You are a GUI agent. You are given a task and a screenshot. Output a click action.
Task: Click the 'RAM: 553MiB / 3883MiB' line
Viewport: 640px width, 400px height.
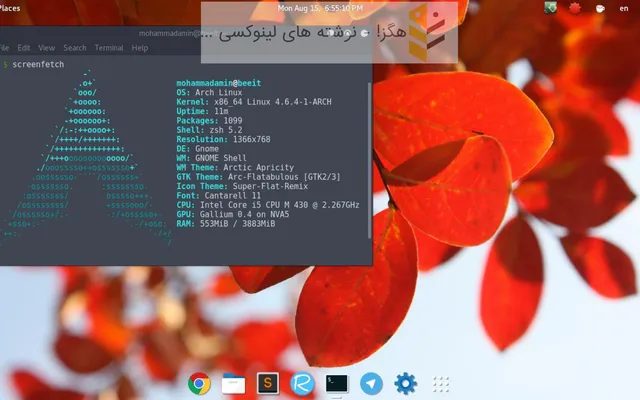click(x=226, y=224)
